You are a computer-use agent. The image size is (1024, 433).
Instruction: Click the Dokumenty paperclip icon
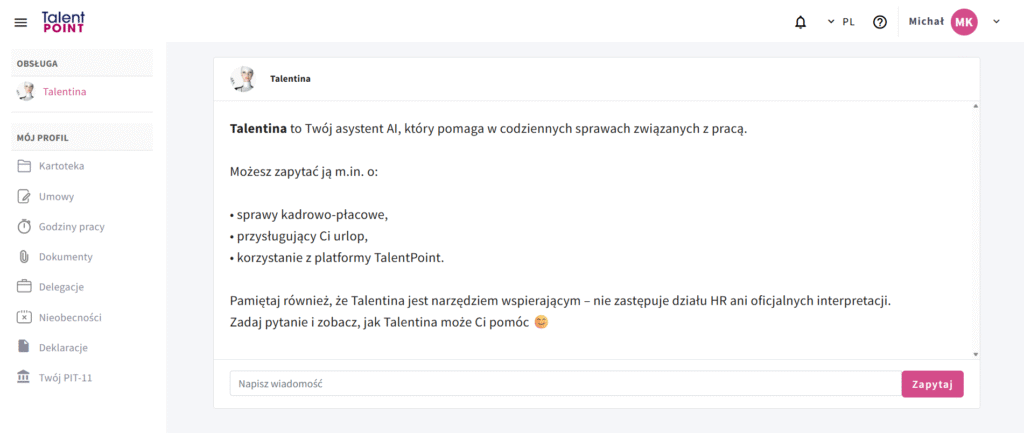24,257
